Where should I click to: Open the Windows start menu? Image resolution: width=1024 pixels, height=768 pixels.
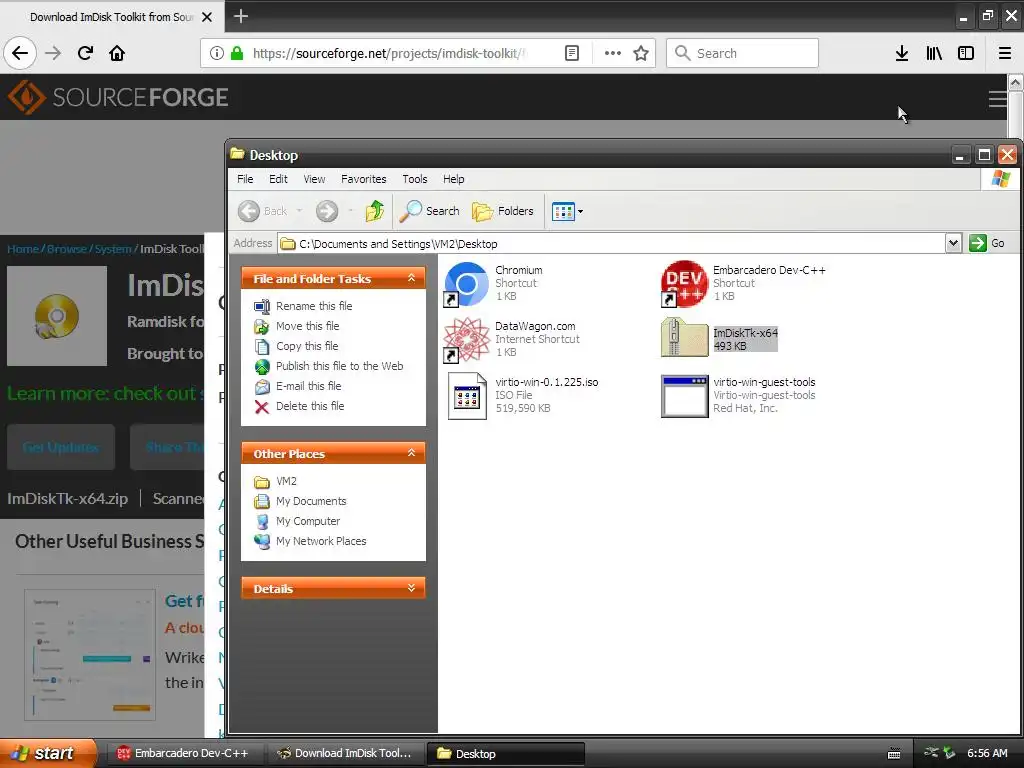click(48, 753)
